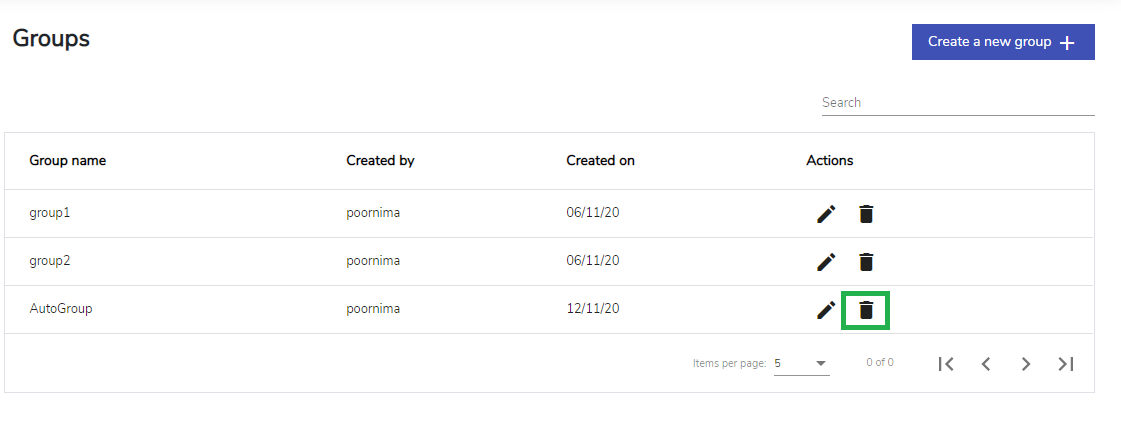1121x437 pixels.
Task: Advance to the next page
Action: tap(1026, 364)
